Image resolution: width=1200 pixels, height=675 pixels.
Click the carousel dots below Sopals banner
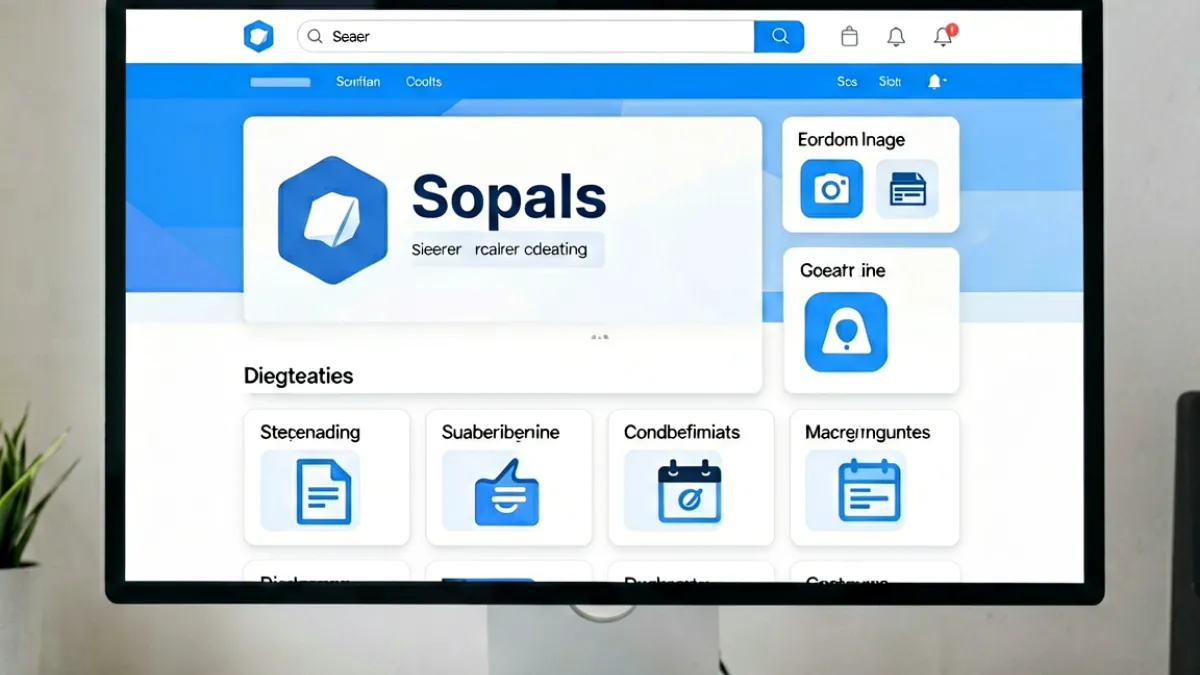click(600, 338)
